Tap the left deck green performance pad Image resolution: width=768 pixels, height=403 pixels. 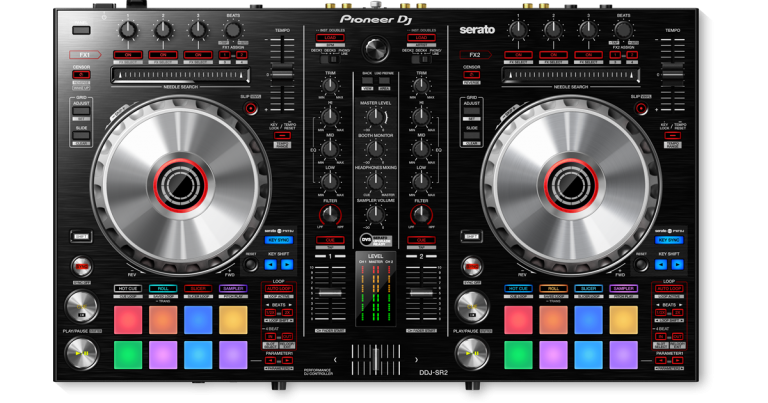tap(129, 354)
